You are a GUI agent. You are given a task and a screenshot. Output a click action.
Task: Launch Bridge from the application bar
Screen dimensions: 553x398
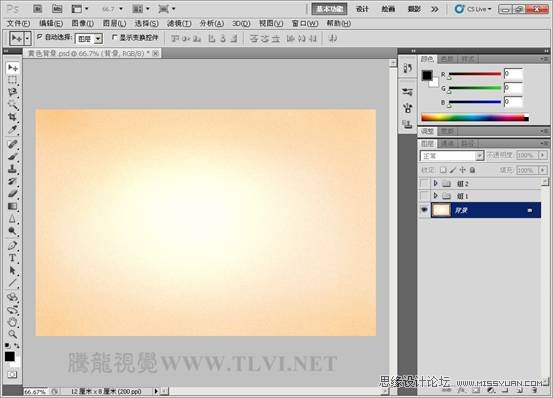pyautogui.click(x=37, y=8)
